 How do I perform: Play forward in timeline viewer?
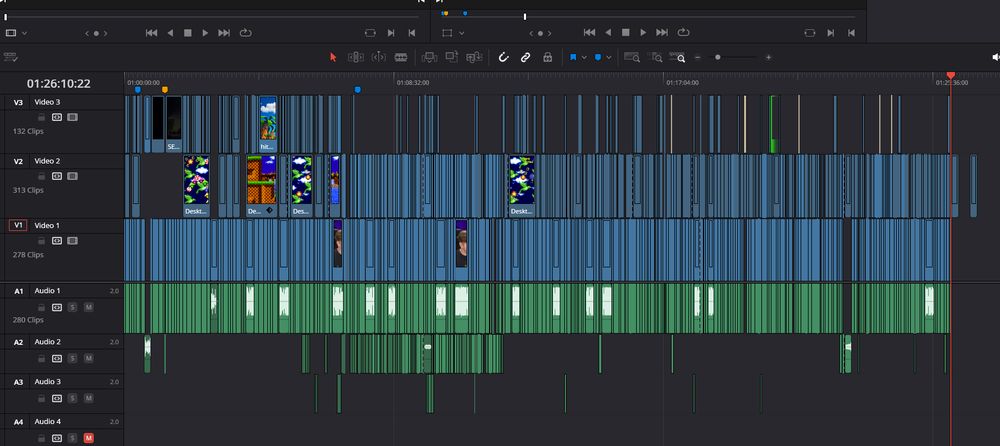pyautogui.click(x=643, y=33)
